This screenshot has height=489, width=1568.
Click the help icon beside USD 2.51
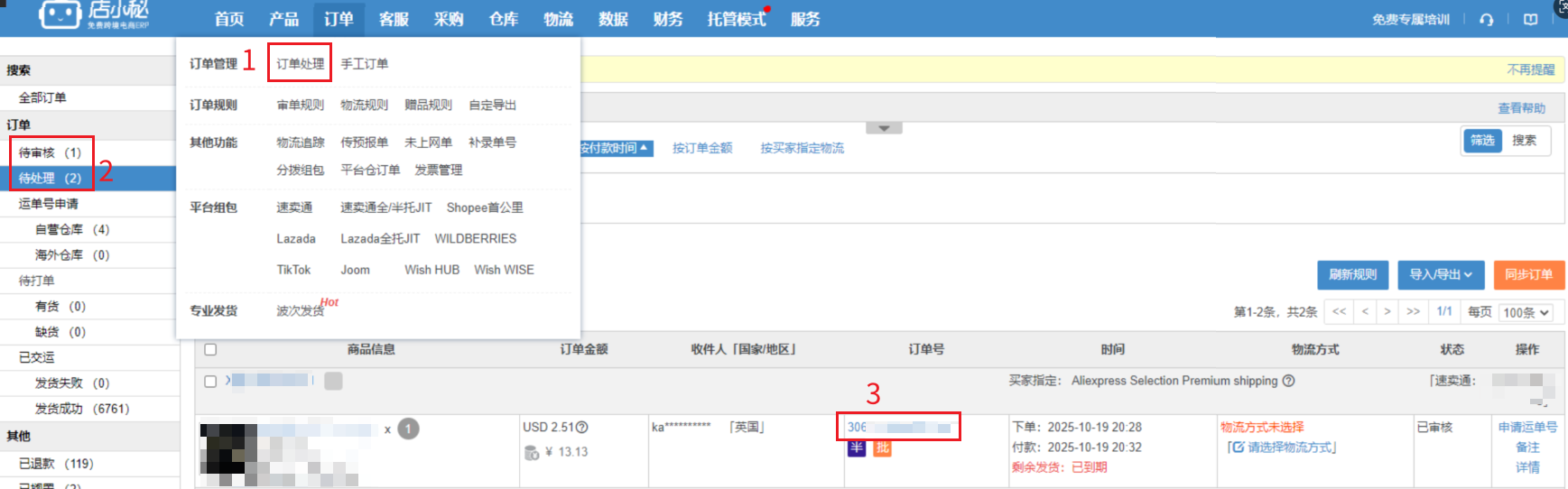pos(582,428)
